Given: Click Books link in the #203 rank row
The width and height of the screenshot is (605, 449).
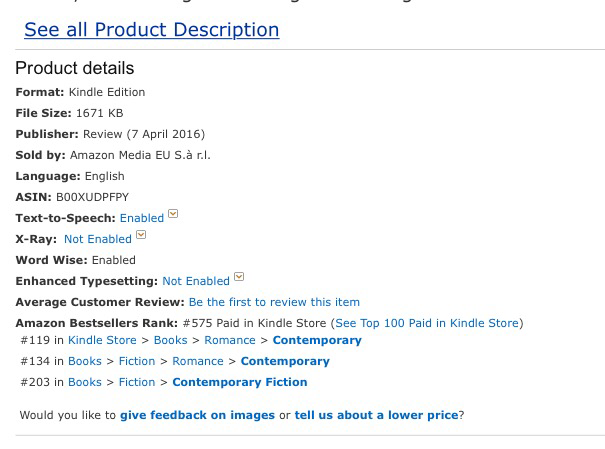Looking at the screenshot, I should (x=85, y=382).
